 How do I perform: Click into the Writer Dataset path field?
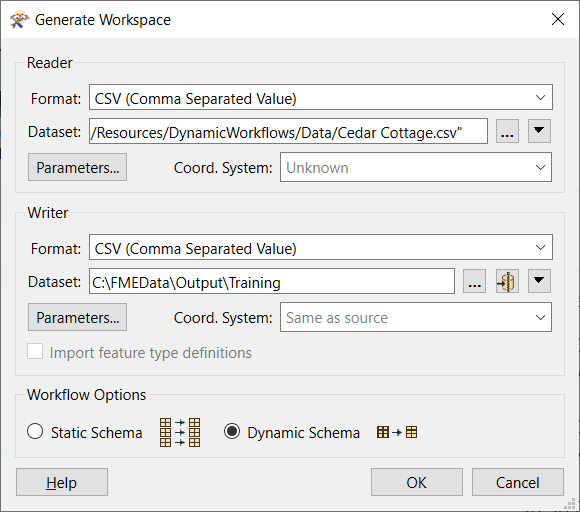pos(272,281)
